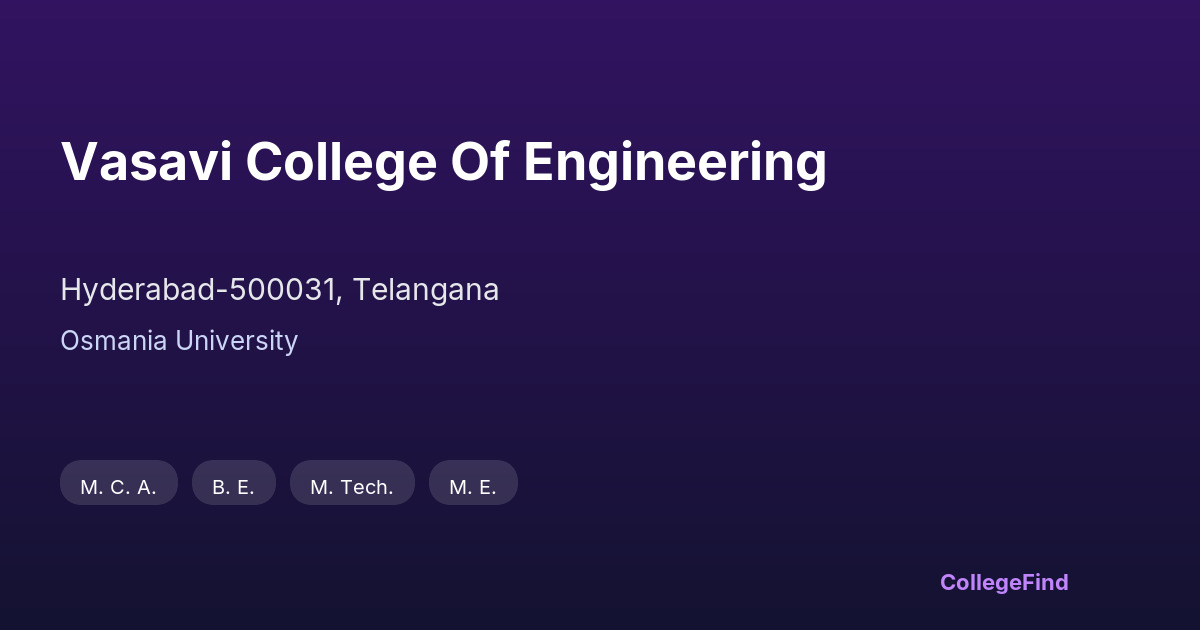
Task: Click the Vasavi College Of Engineering title
Action: click(443, 162)
